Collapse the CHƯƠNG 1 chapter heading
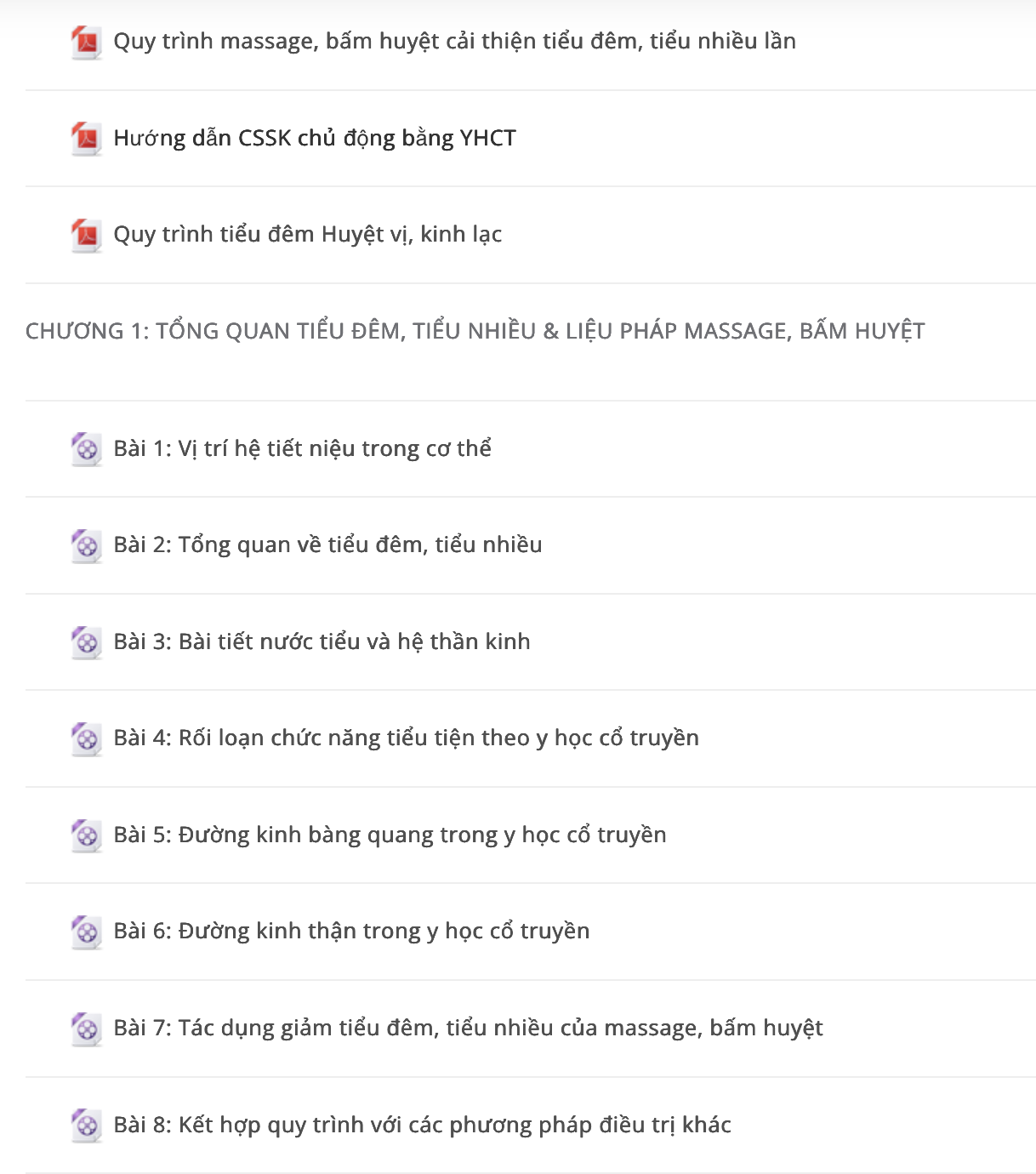 tap(475, 331)
